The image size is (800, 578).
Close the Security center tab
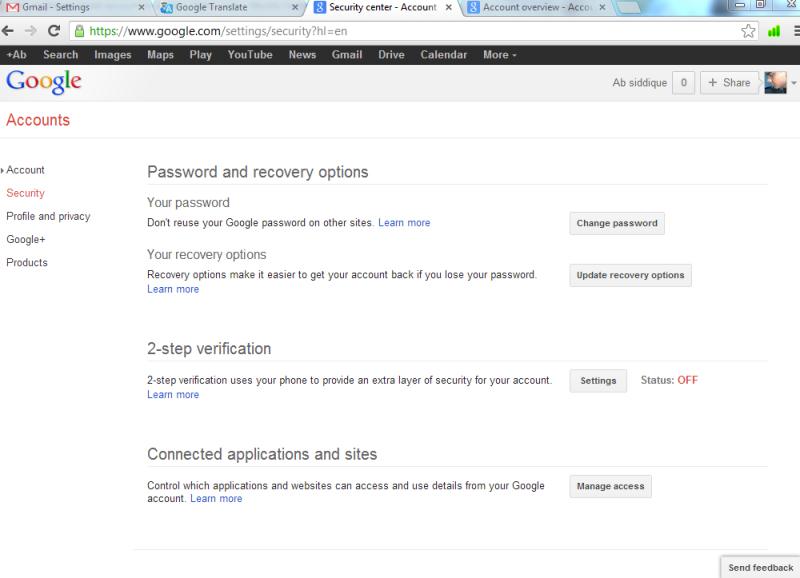coord(448,8)
